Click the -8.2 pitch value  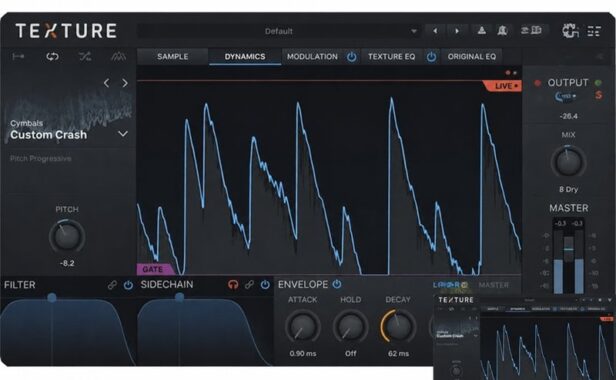(x=67, y=263)
